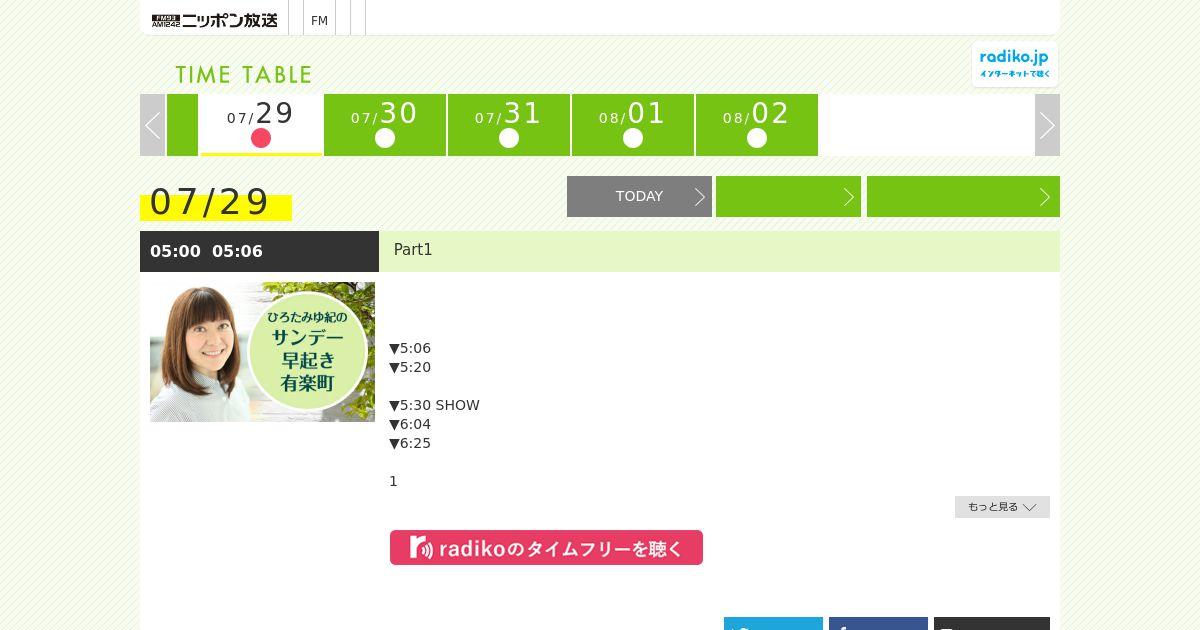The image size is (1200, 630).
Task: Click the yellow 07/29 date heading
Action: click(215, 203)
